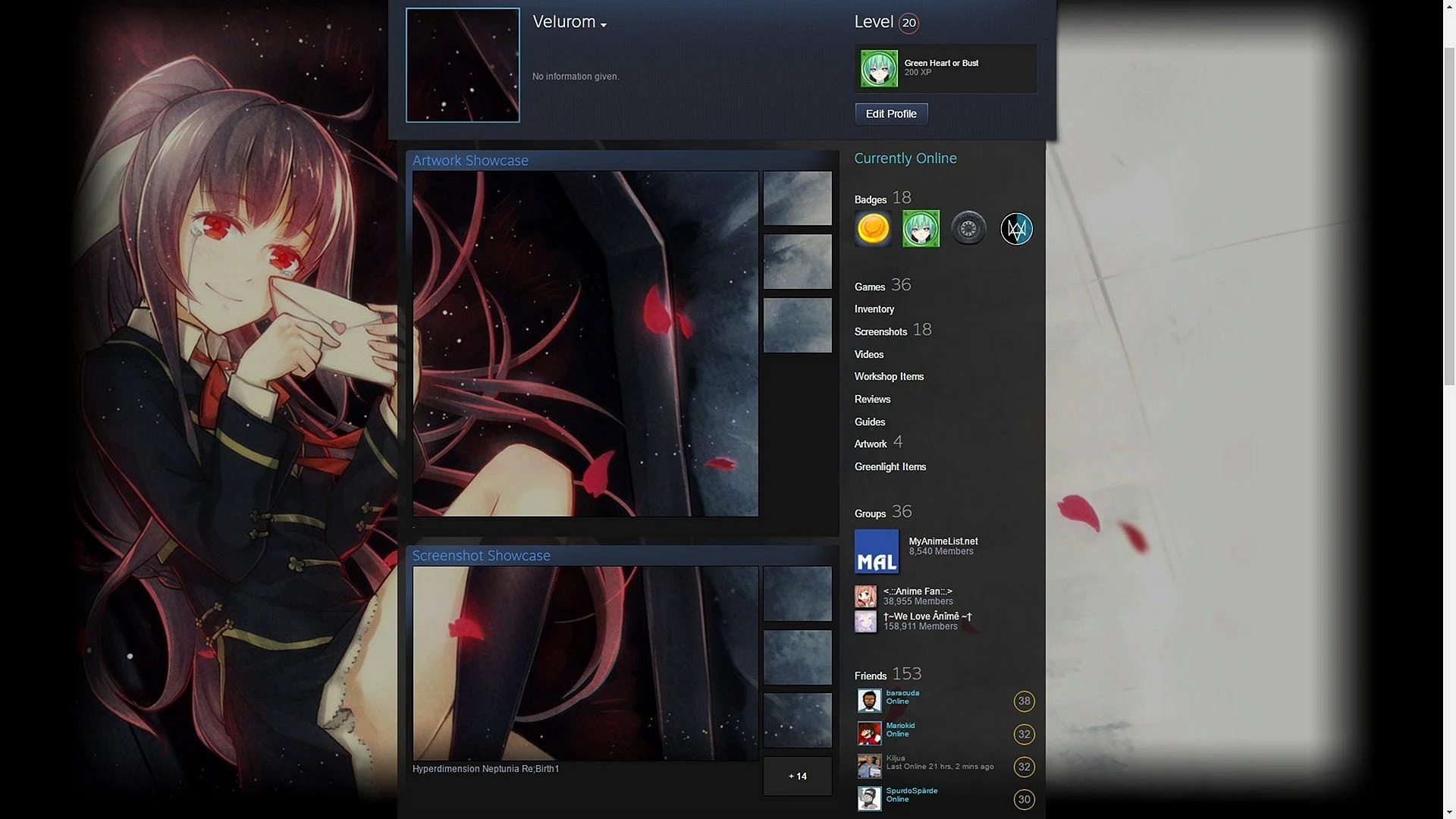Click the Artwork Showcase heading
This screenshot has height=819, width=1456.
[470, 161]
